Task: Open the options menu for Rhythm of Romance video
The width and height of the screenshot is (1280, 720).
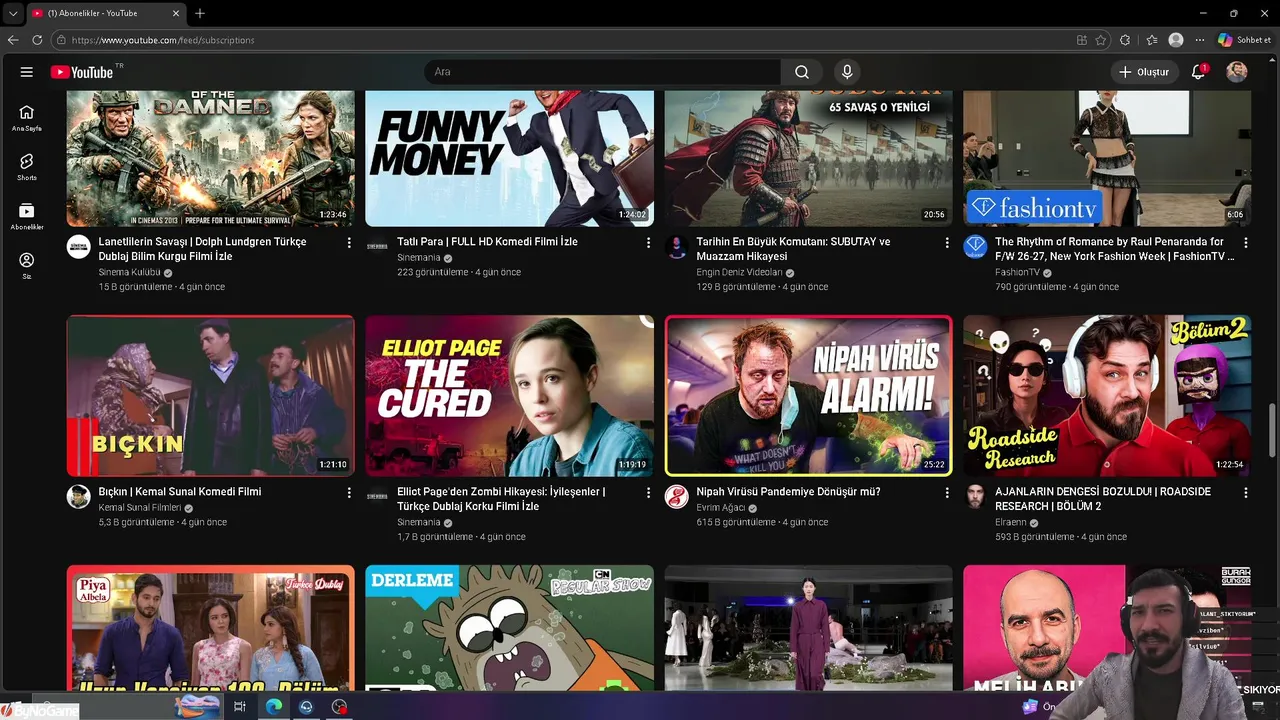Action: 1246,243
